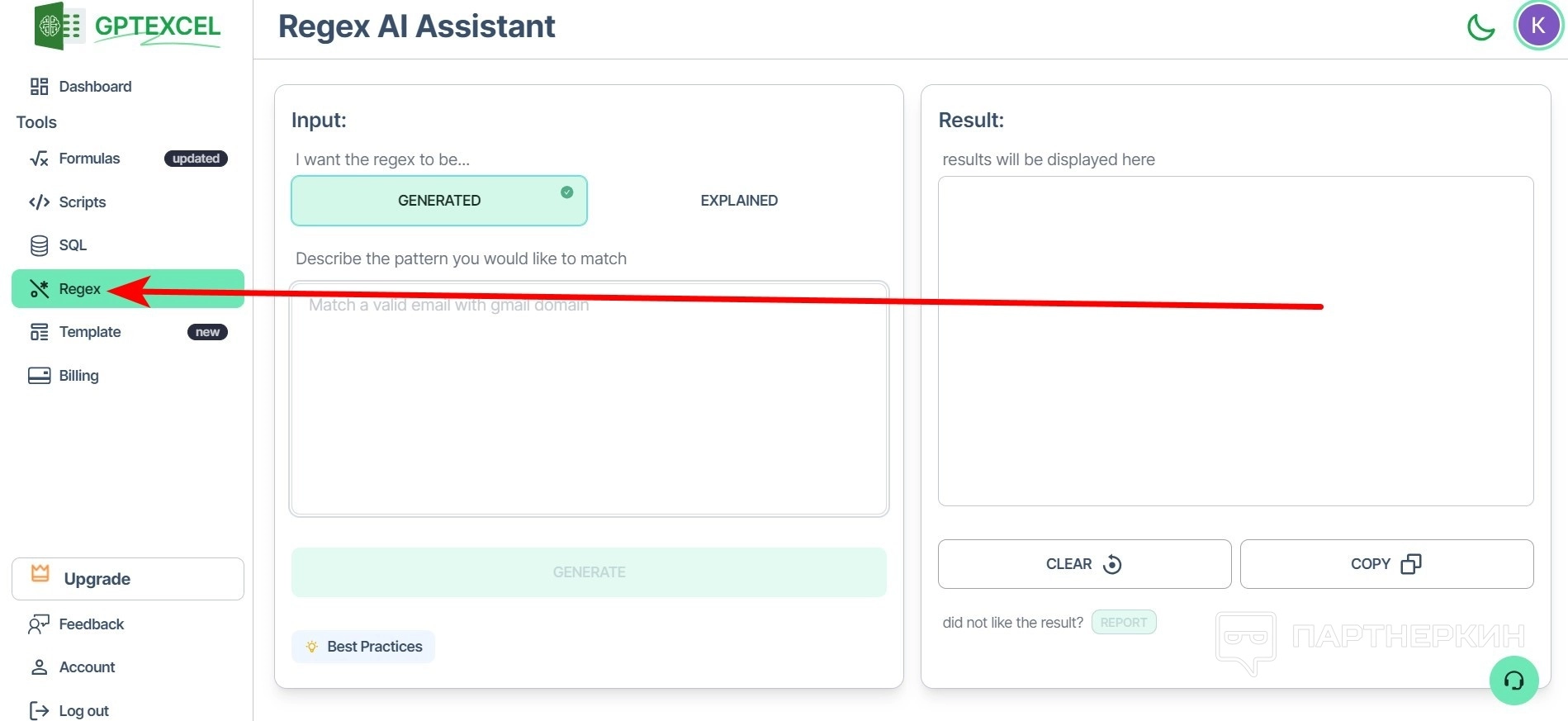The height and width of the screenshot is (721, 1568).
Task: Open the Formulas tool
Action: click(89, 159)
